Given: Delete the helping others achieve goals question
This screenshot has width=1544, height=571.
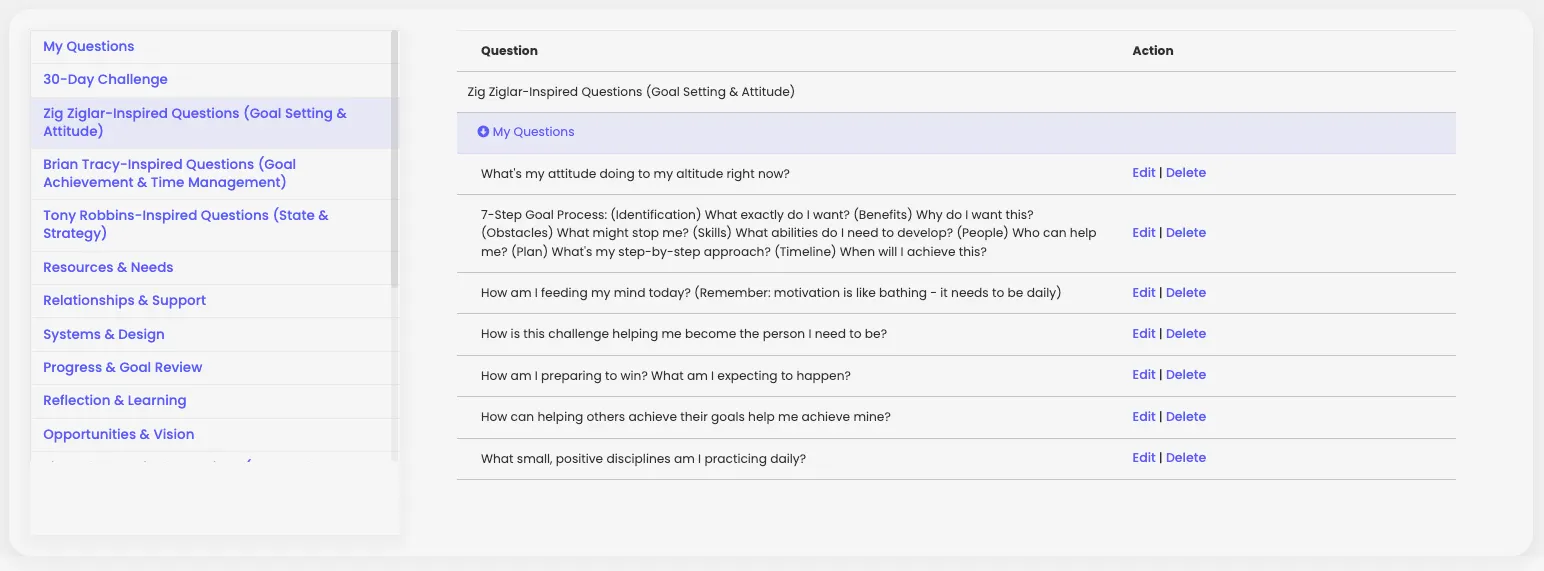Looking at the screenshot, I should pos(1186,417).
